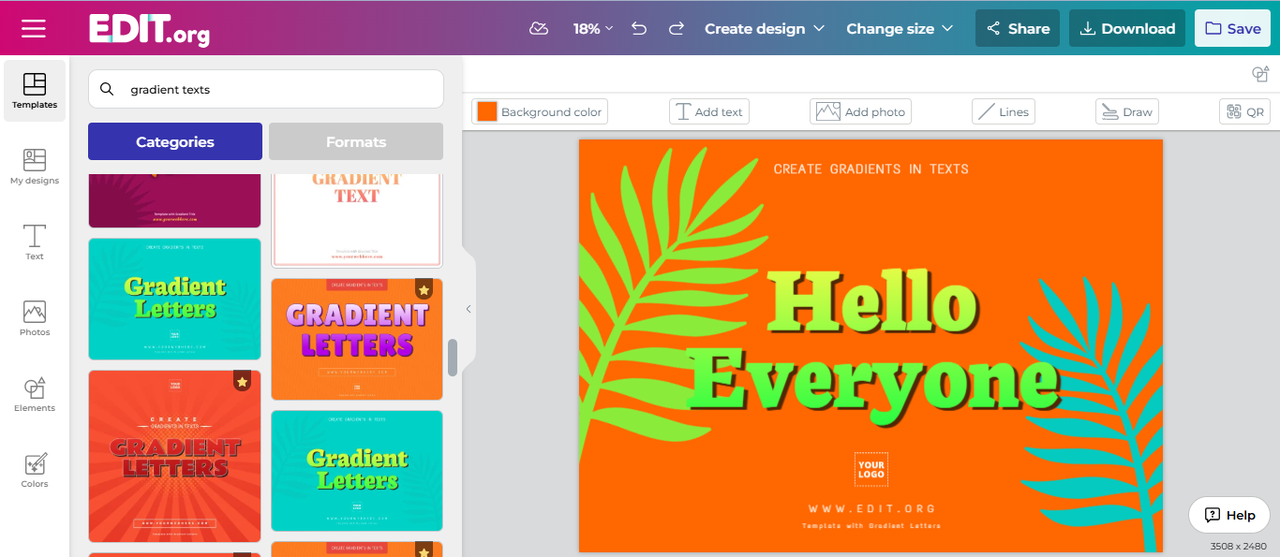The width and height of the screenshot is (1280, 557).
Task: Expand the 18% zoom dropdown
Action: coord(593,28)
